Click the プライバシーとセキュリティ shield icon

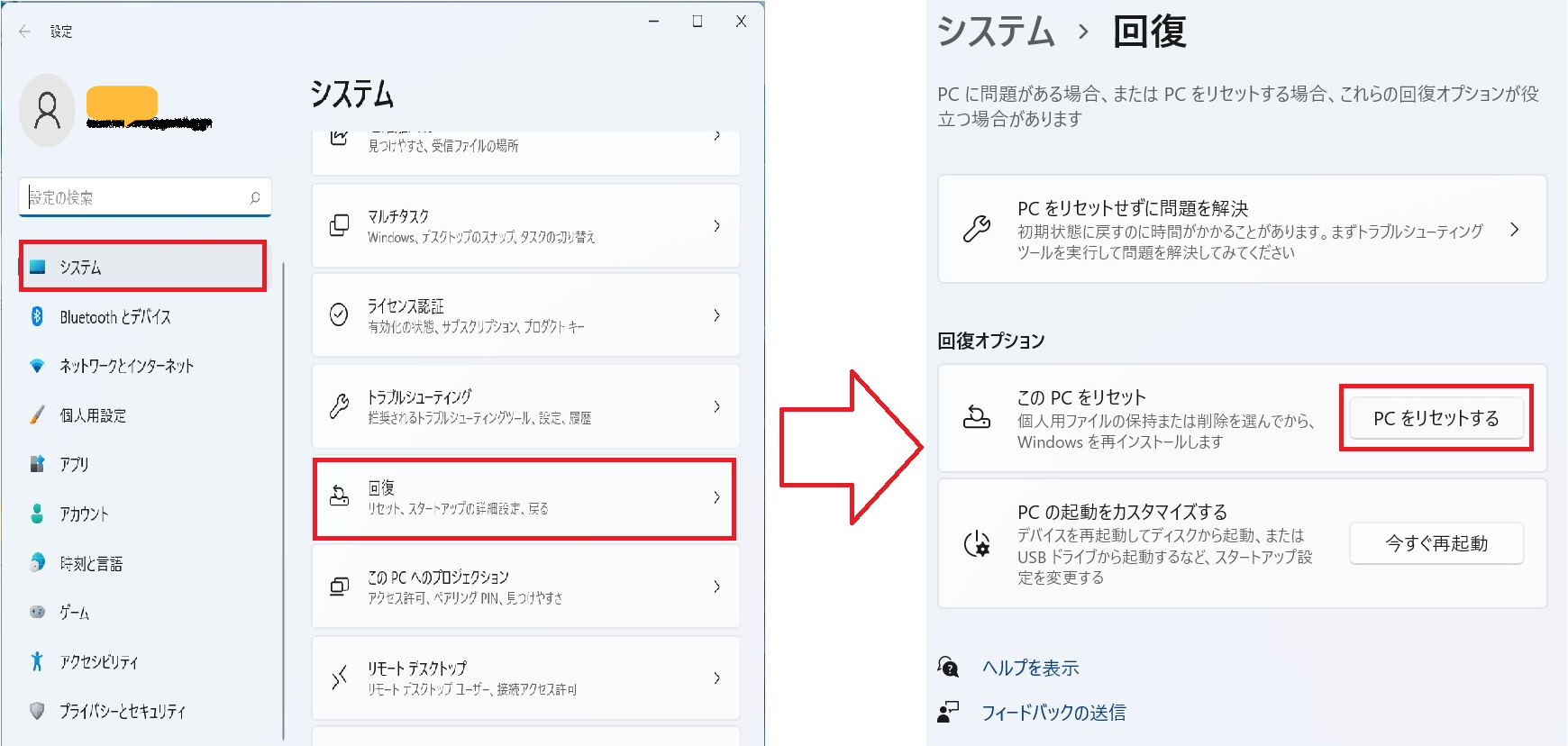(x=37, y=710)
